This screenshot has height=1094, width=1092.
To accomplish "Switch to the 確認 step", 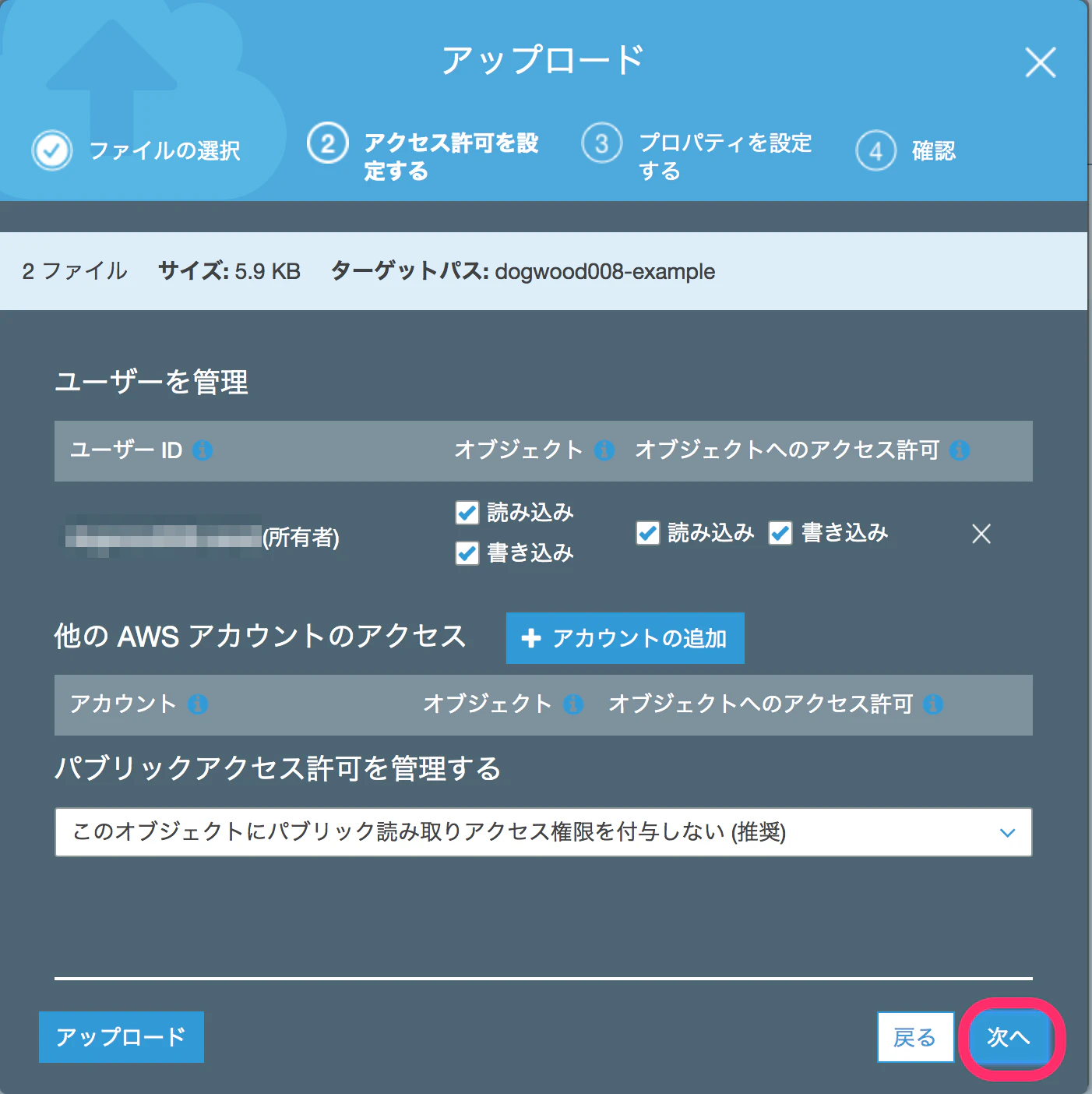I will pyautogui.click(x=906, y=150).
